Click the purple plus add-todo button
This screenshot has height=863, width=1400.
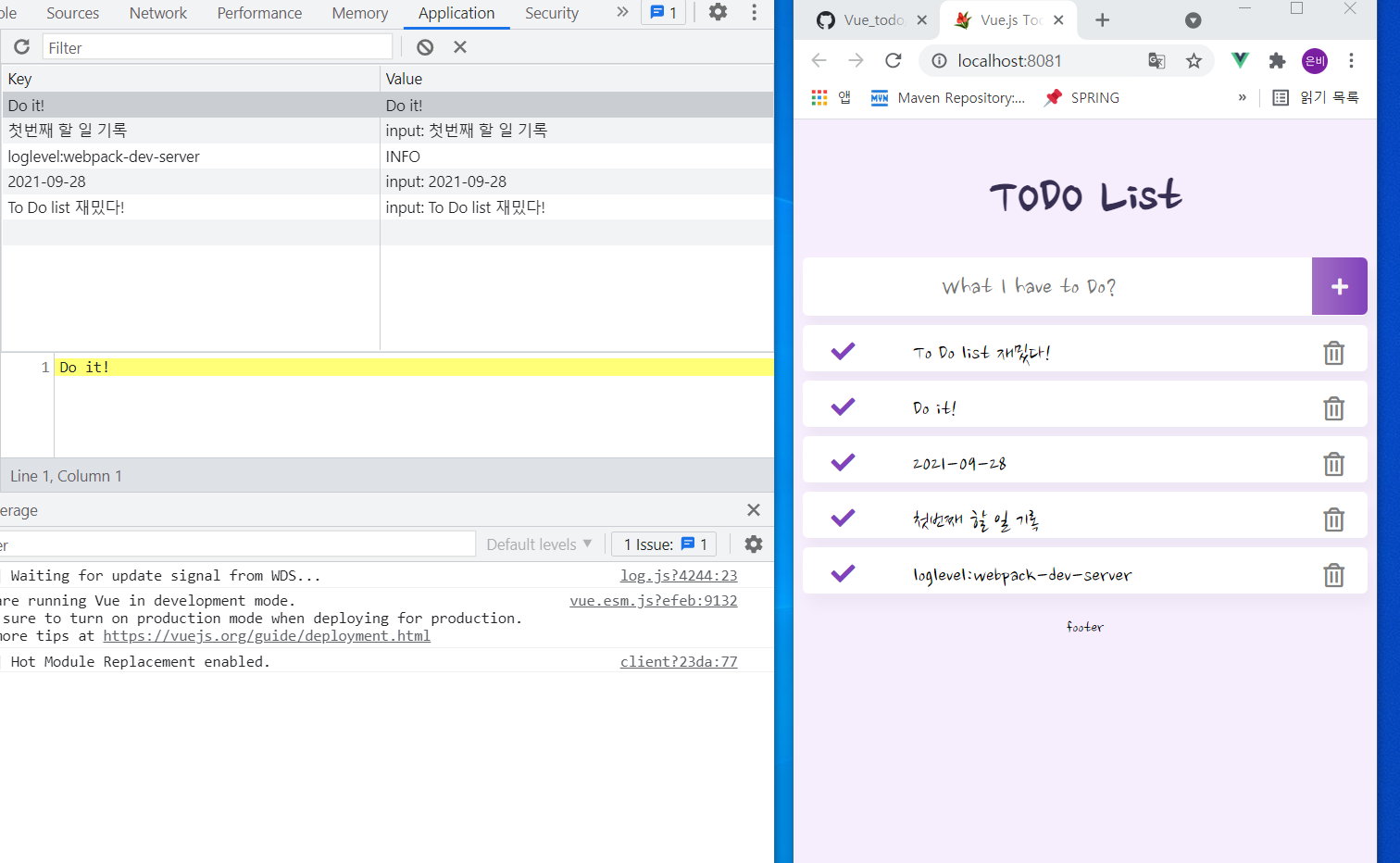1339,286
